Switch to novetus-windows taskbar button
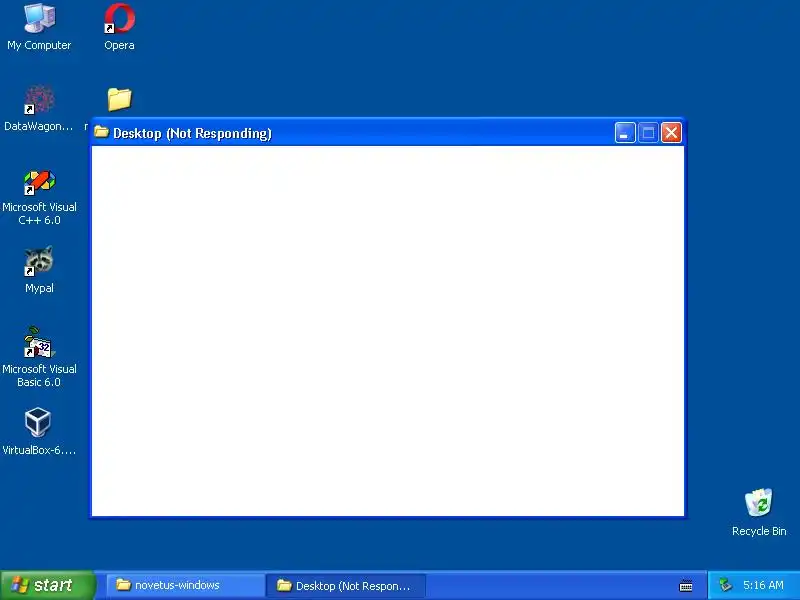 pyautogui.click(x=185, y=585)
